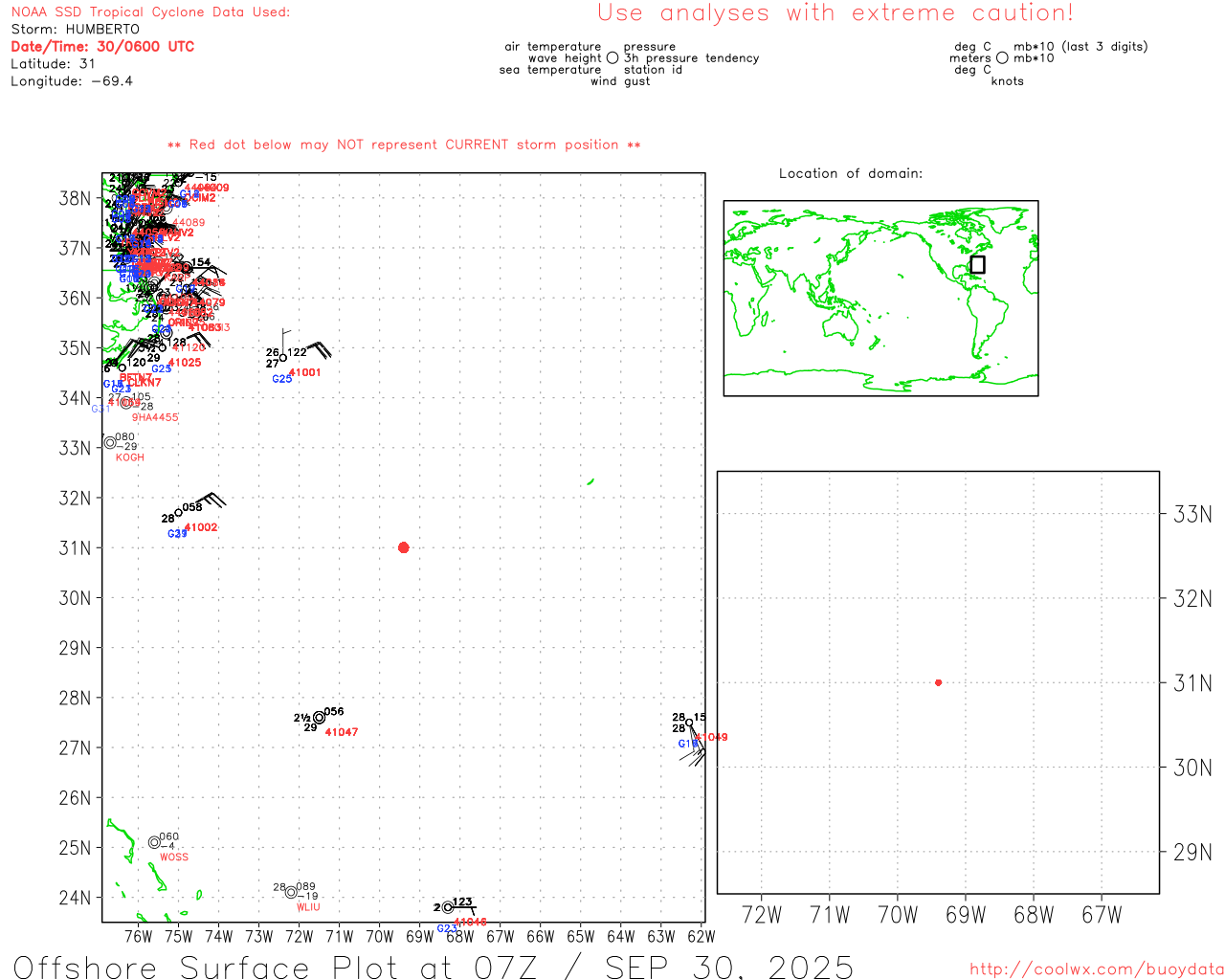Click the 'Longitude: -69.4' text

pyautogui.click(x=72, y=80)
